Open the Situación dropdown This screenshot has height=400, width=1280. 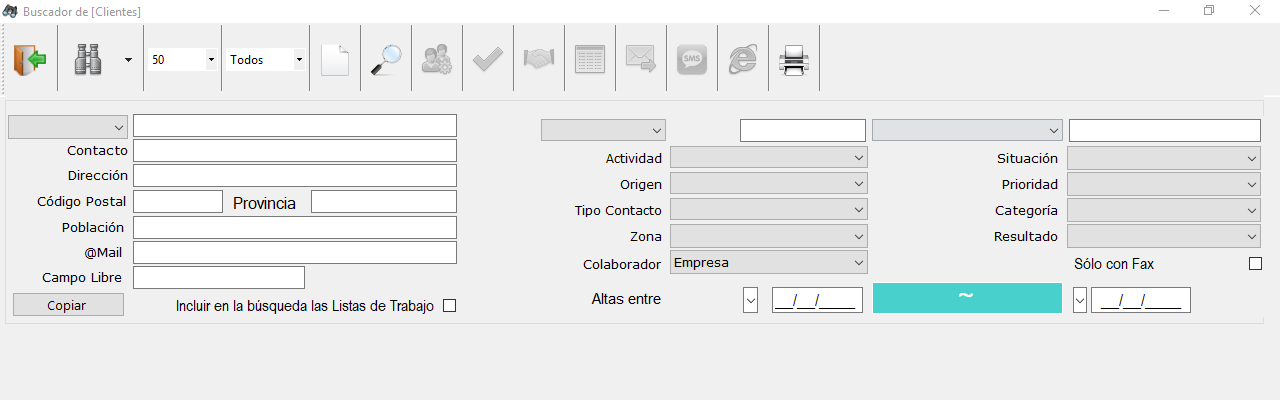(1164, 158)
